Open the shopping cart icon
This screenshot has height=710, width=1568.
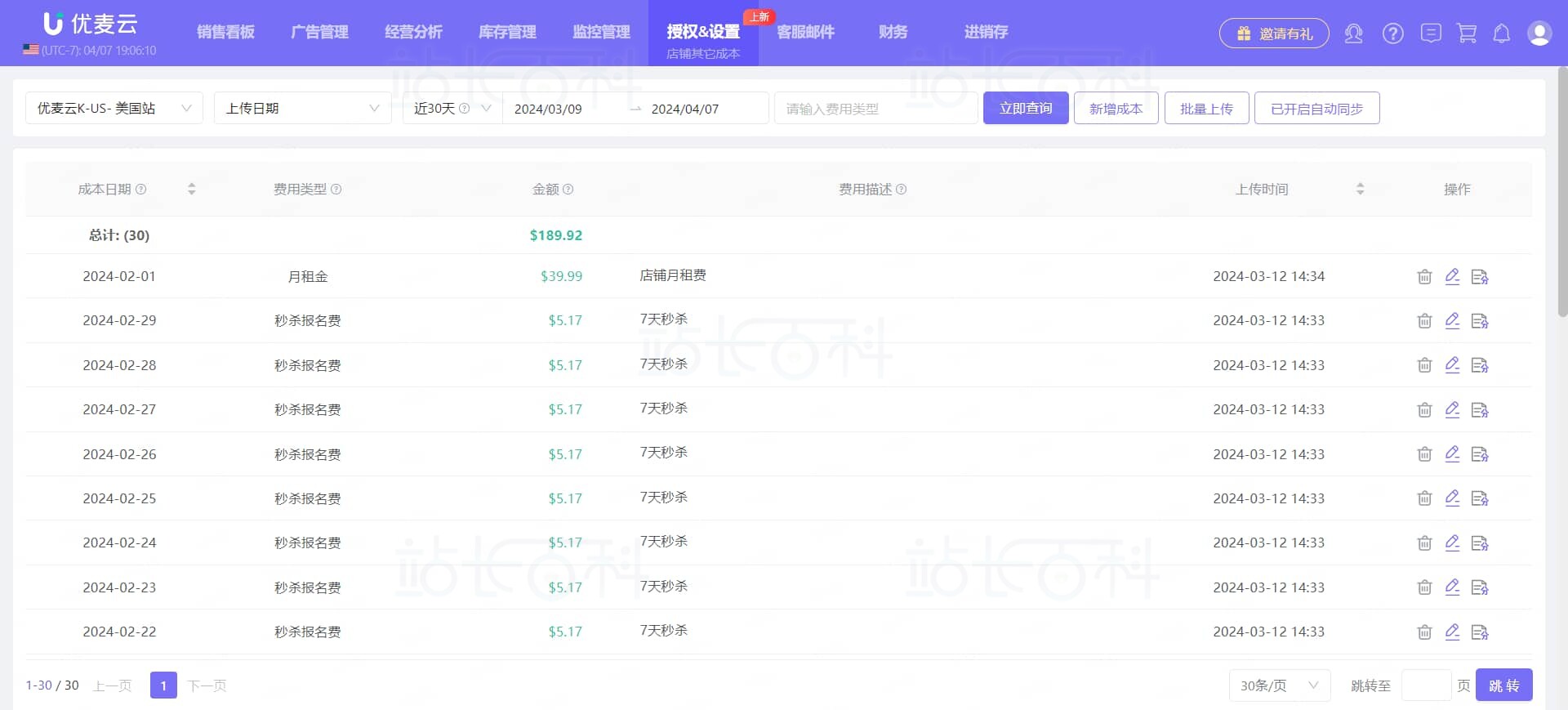1467,33
